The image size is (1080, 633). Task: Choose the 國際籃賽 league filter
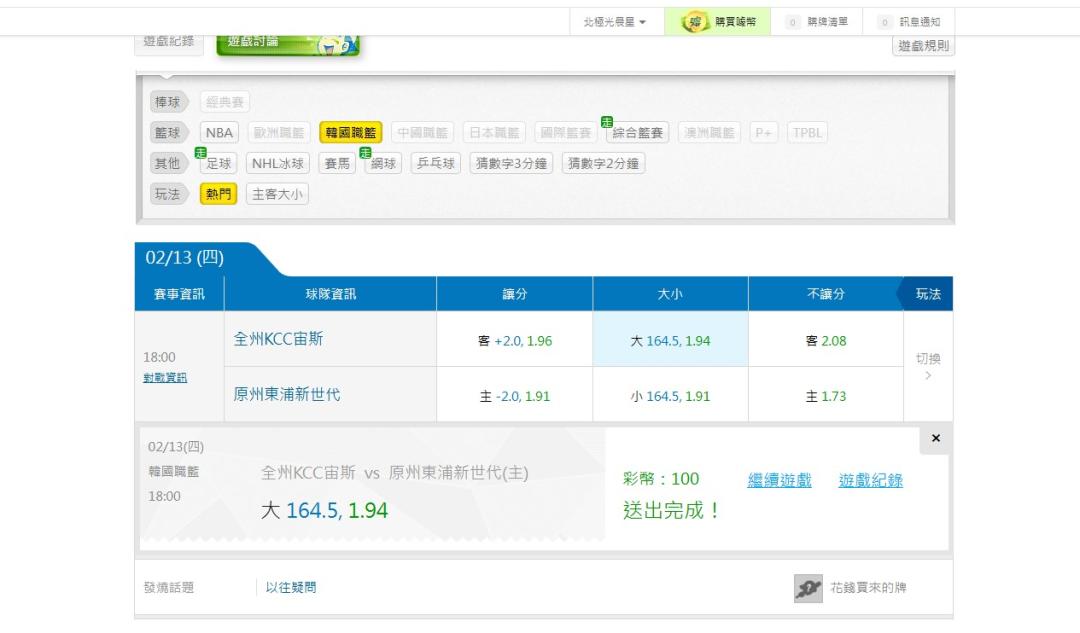pyautogui.click(x=565, y=132)
